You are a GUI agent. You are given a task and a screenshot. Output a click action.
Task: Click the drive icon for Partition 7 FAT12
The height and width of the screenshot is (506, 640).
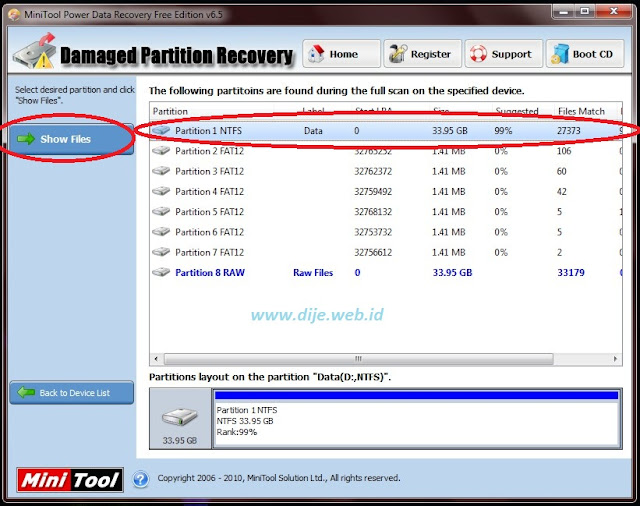[161, 252]
